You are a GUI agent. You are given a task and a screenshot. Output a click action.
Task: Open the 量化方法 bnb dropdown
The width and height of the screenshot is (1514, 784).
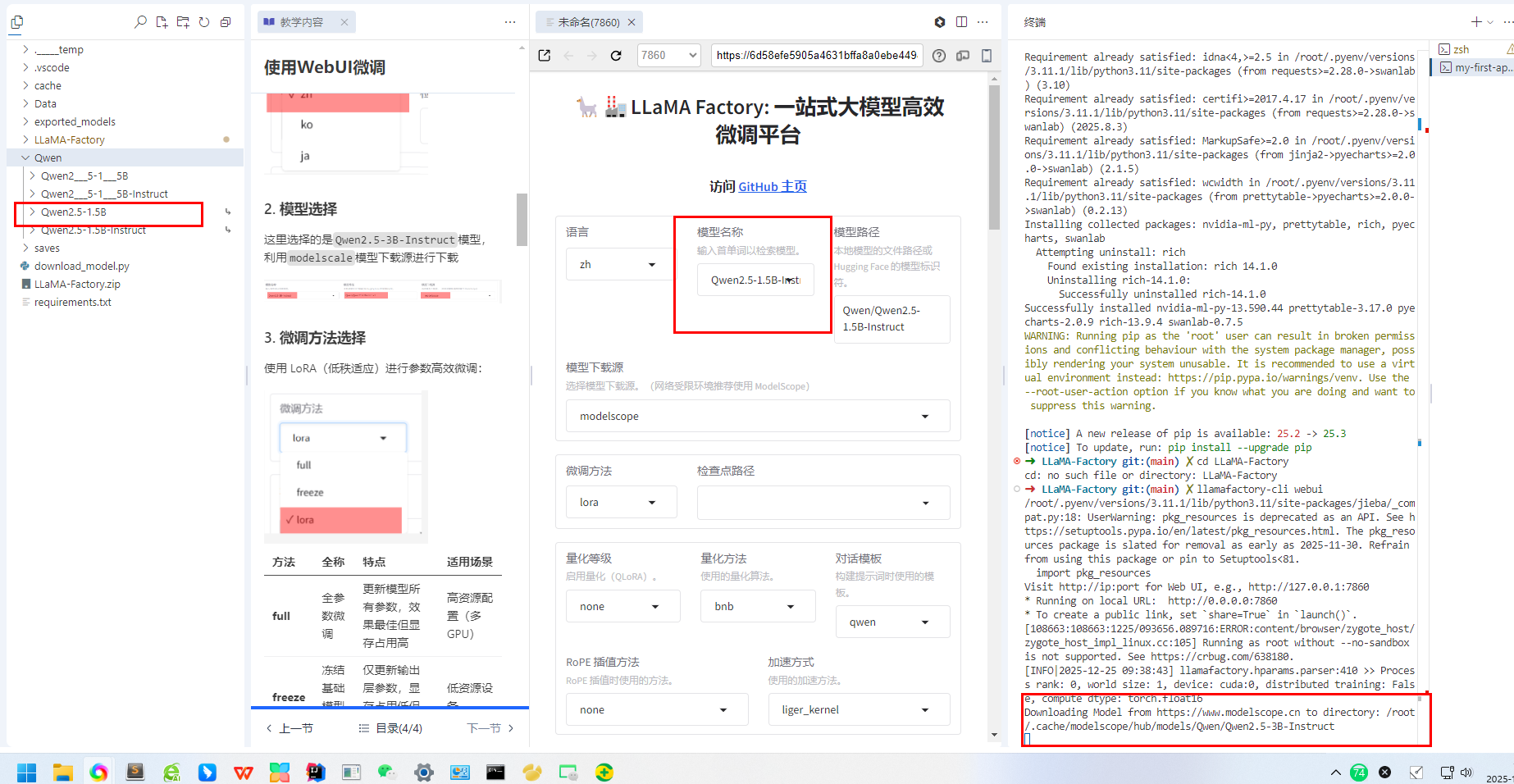pyautogui.click(x=758, y=606)
